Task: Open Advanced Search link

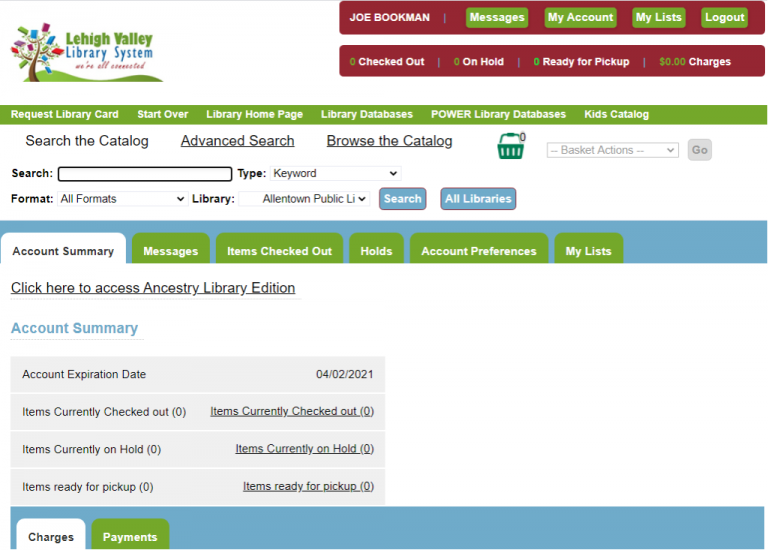Action: pos(238,141)
